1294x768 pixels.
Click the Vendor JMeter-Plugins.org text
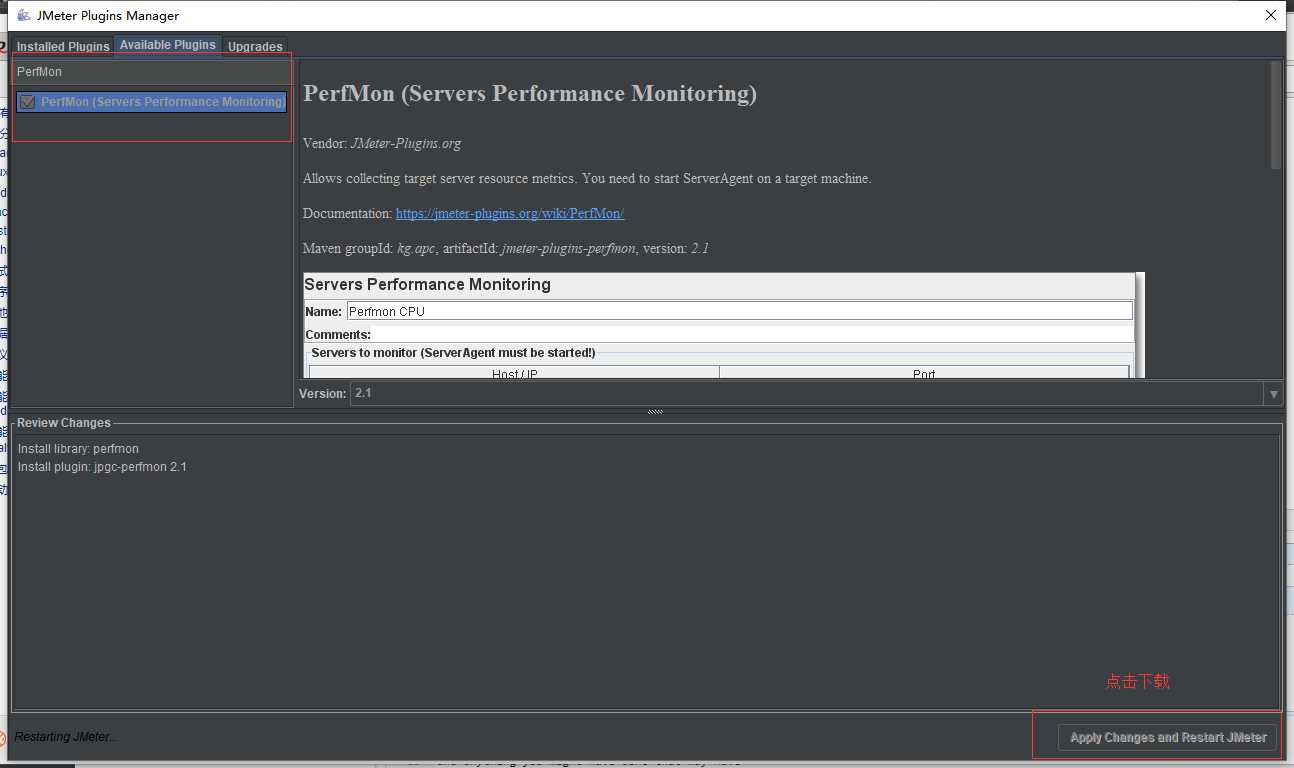[x=382, y=143]
